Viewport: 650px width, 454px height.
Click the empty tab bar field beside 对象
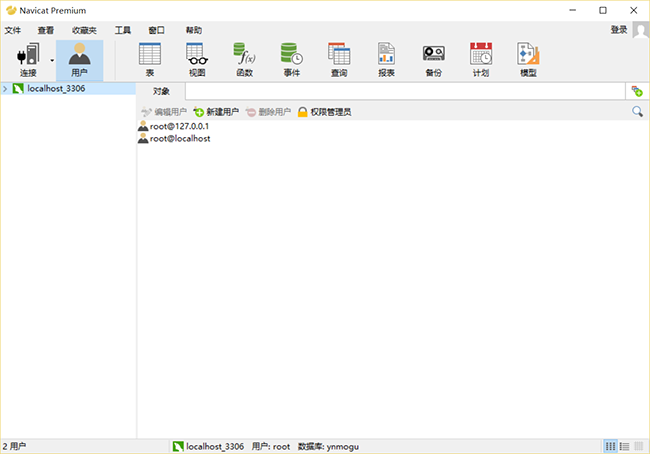(405, 91)
